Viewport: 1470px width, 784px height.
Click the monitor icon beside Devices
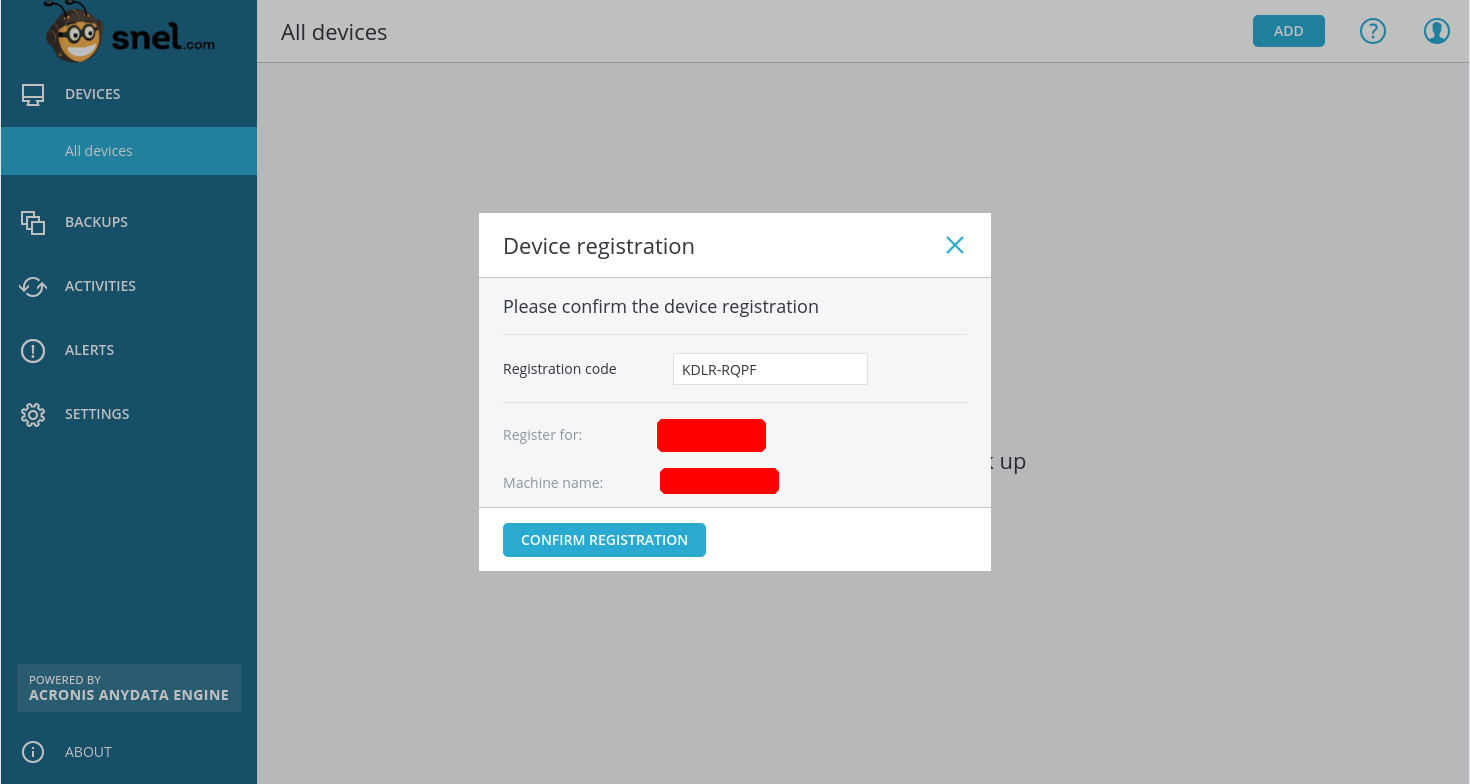click(x=33, y=95)
